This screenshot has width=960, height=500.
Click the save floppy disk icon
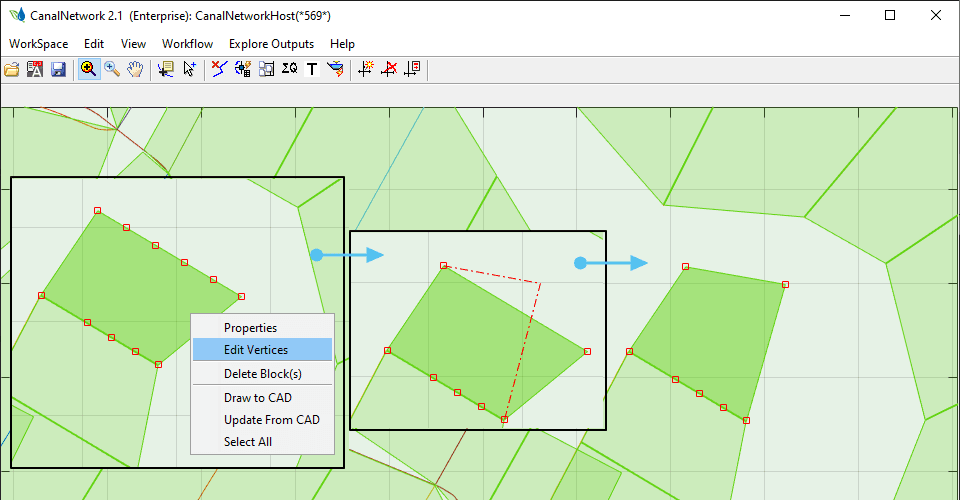click(58, 69)
